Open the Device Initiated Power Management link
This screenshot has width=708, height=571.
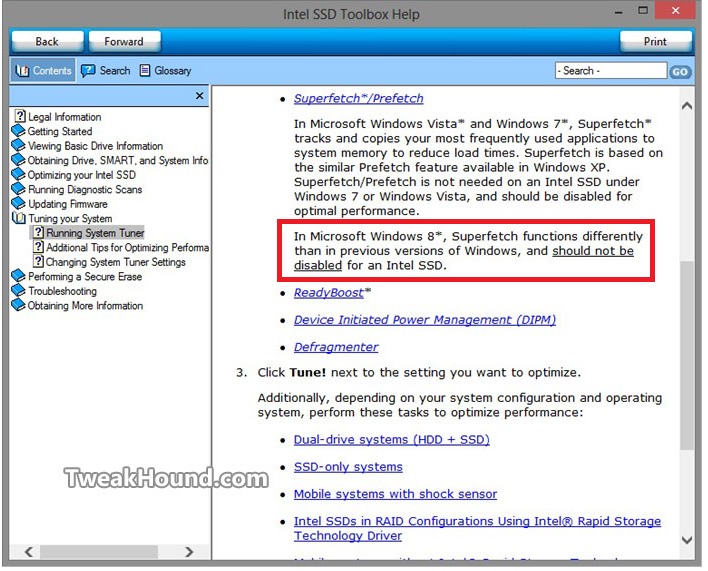[424, 320]
